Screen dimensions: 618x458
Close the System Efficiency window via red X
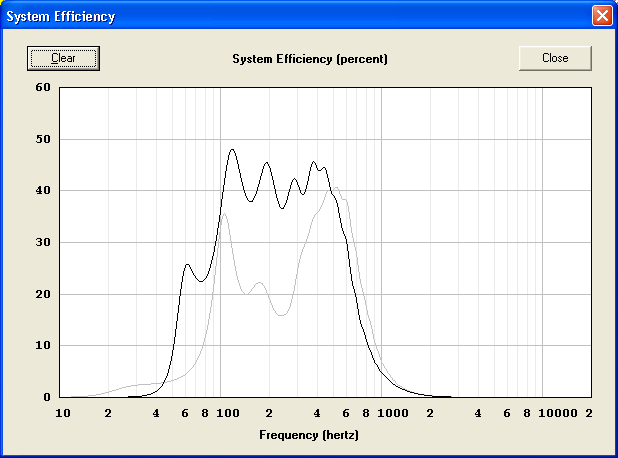pyautogui.click(x=602, y=16)
